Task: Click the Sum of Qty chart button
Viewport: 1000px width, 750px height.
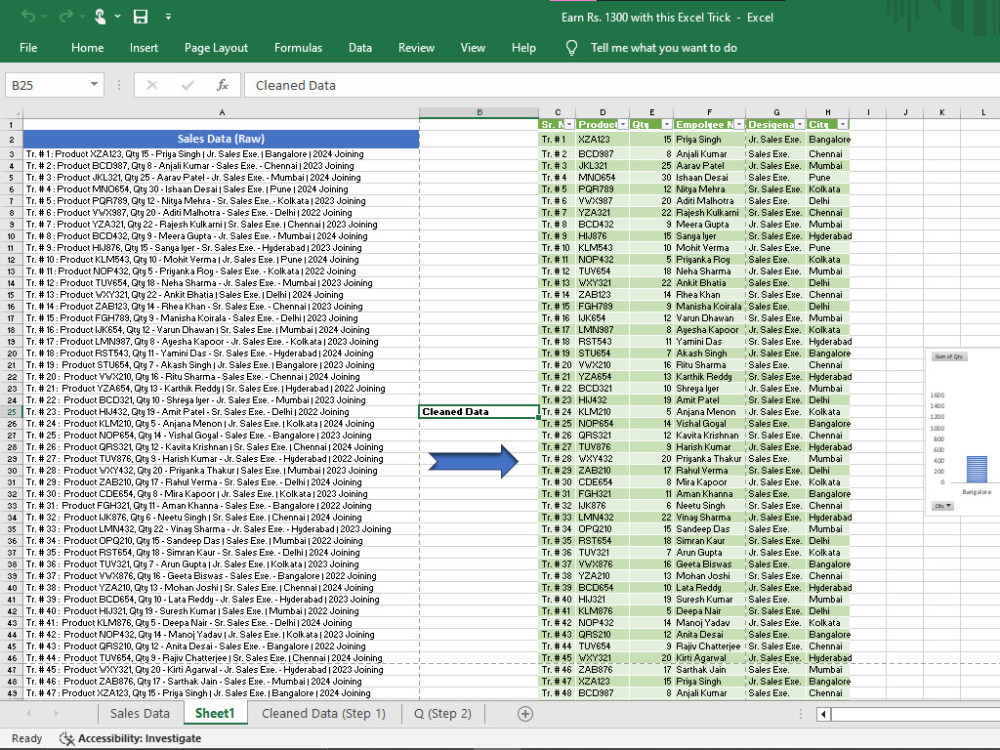Action: [948, 357]
